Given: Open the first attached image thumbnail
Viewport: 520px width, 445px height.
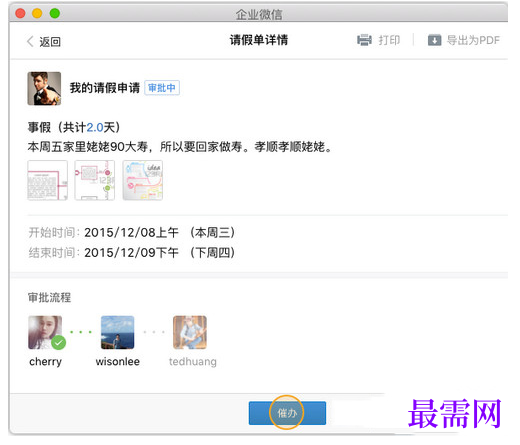Looking at the screenshot, I should click(x=48, y=180).
